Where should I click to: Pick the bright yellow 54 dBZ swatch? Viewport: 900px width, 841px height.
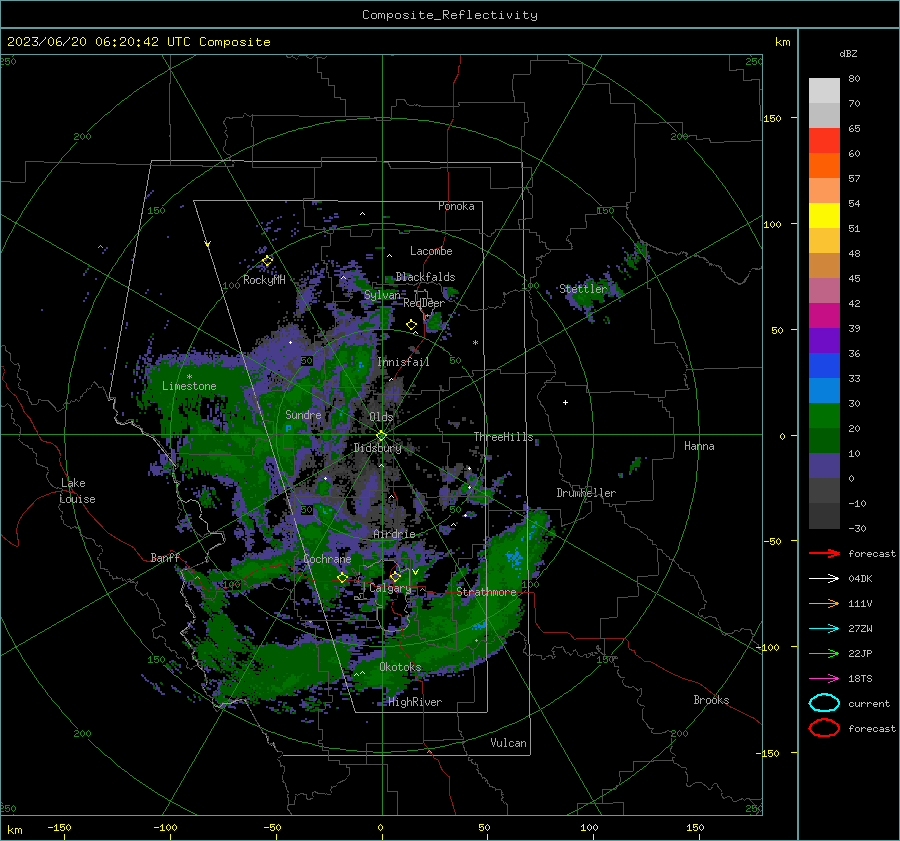tap(824, 216)
